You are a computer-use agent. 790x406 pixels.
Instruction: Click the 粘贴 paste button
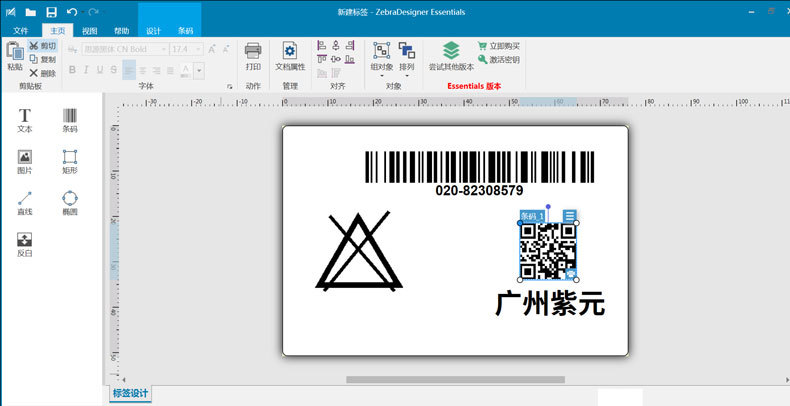(15, 56)
